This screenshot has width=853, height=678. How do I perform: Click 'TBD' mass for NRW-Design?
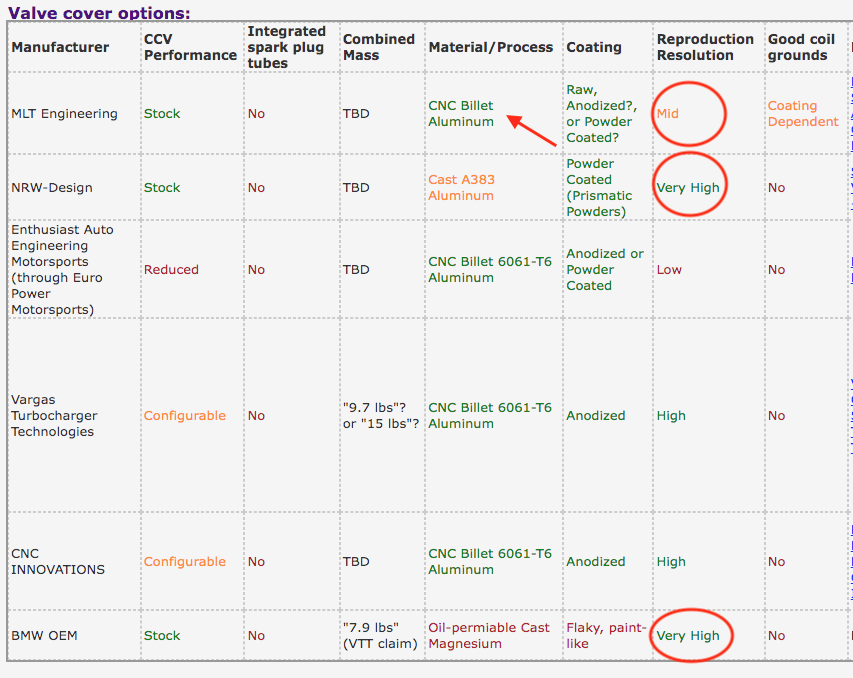point(356,188)
